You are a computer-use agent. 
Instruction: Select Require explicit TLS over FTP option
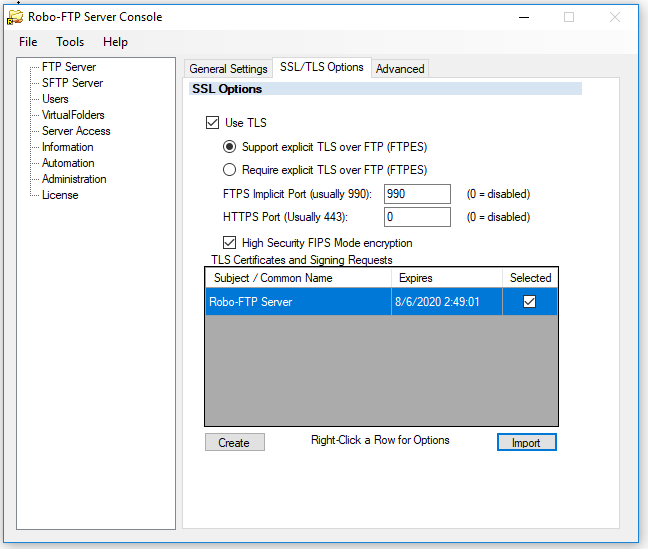[229, 170]
